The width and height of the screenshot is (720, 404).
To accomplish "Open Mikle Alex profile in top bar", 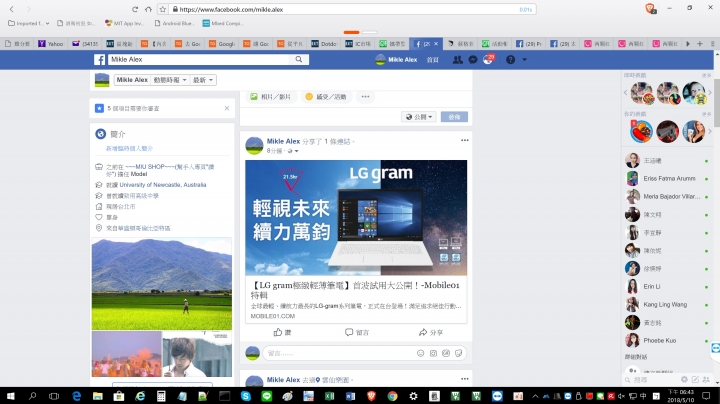I will pos(396,59).
